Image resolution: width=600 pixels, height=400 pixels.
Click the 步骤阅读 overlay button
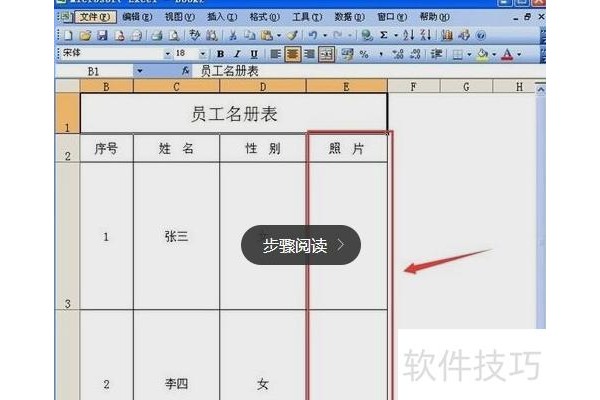pyautogui.click(x=301, y=245)
